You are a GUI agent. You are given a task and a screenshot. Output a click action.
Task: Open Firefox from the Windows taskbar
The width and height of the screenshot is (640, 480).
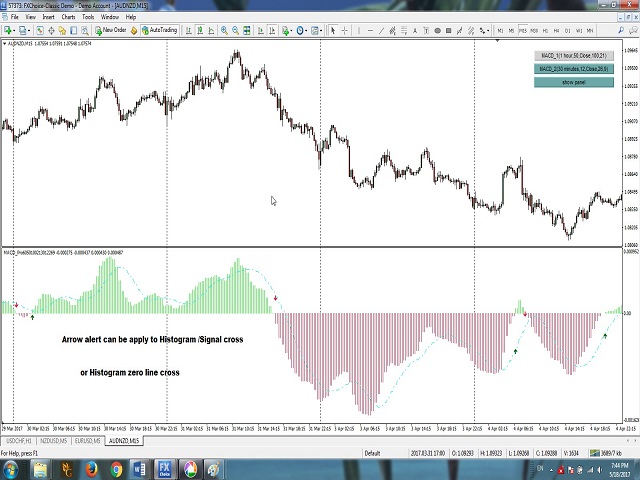click(x=92, y=469)
